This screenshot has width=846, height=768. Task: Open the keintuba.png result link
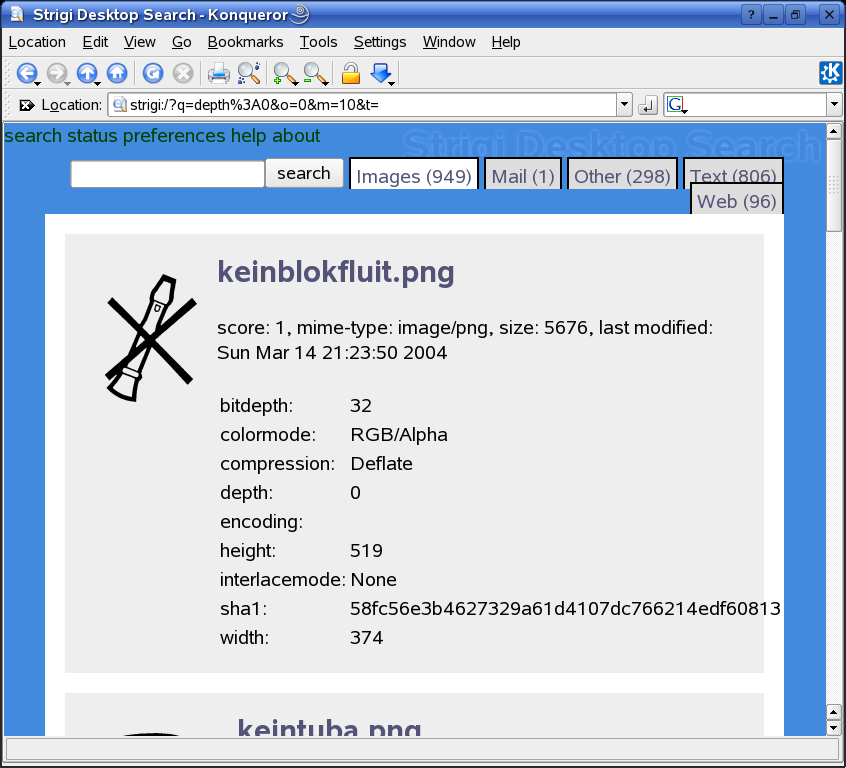tap(329, 727)
